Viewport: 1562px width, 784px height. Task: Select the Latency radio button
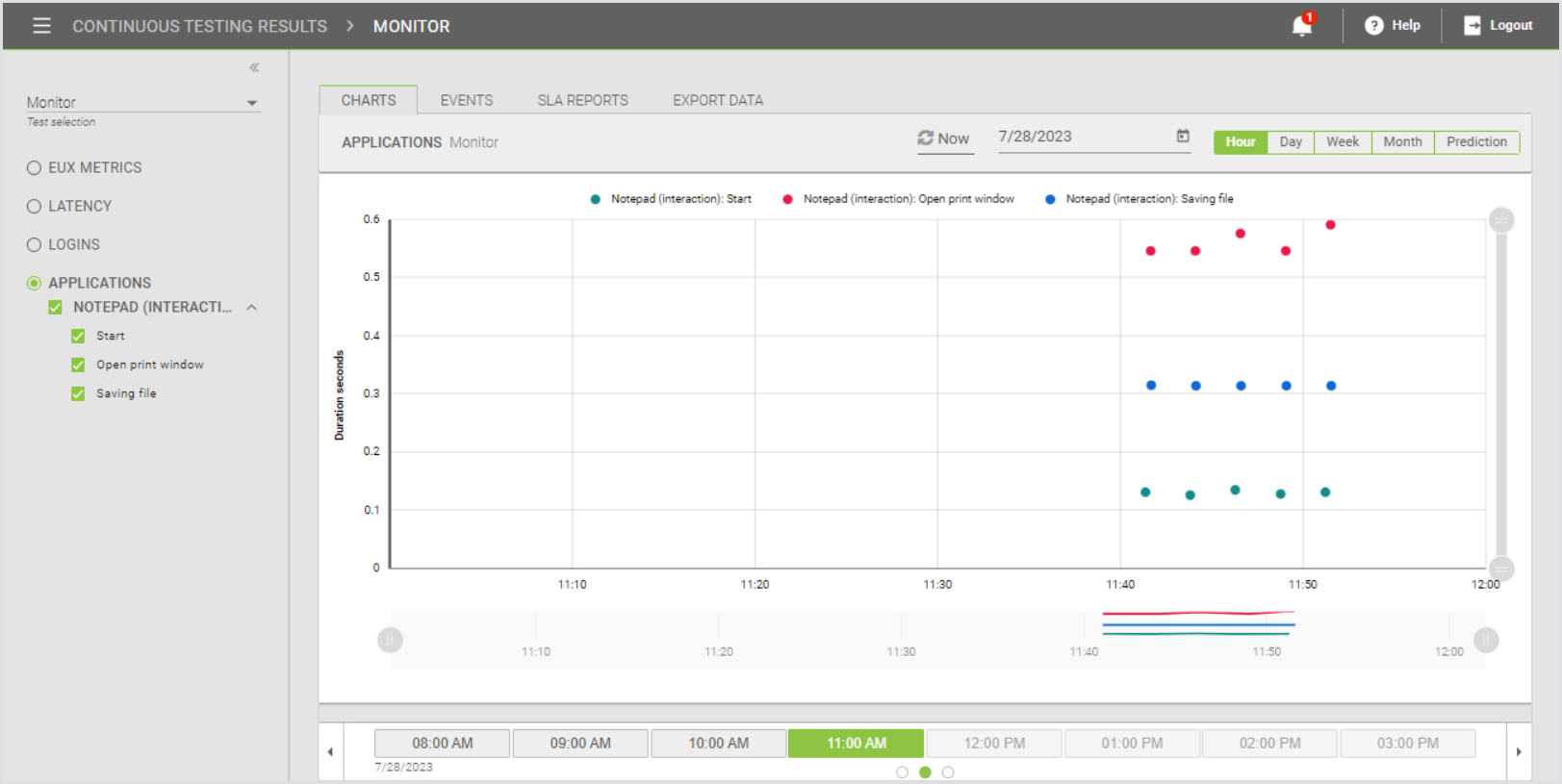tap(35, 207)
